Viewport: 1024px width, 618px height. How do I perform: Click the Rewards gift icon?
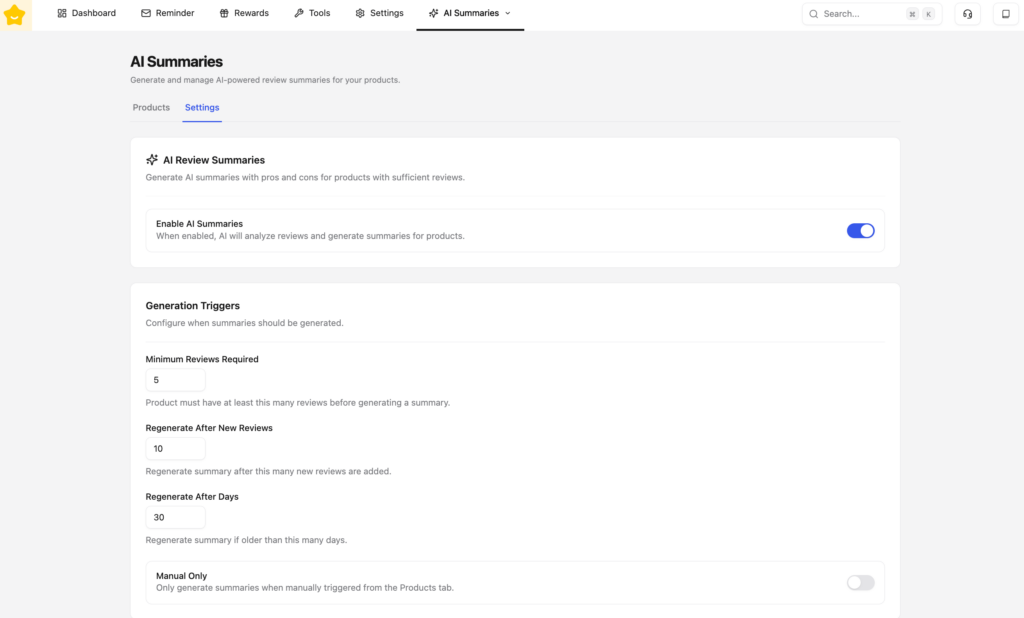point(224,13)
